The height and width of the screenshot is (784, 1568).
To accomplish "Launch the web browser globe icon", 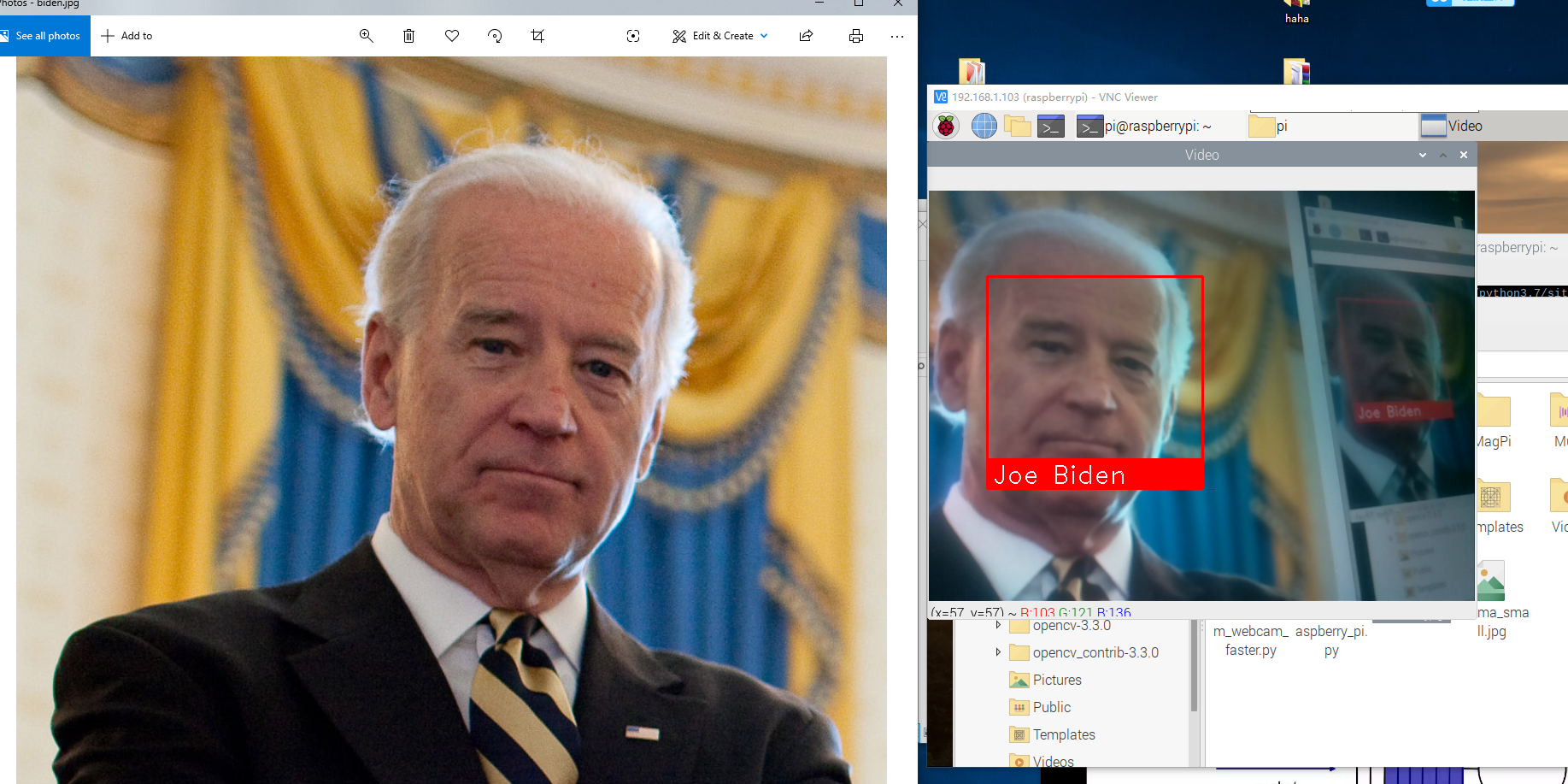I will [x=984, y=127].
